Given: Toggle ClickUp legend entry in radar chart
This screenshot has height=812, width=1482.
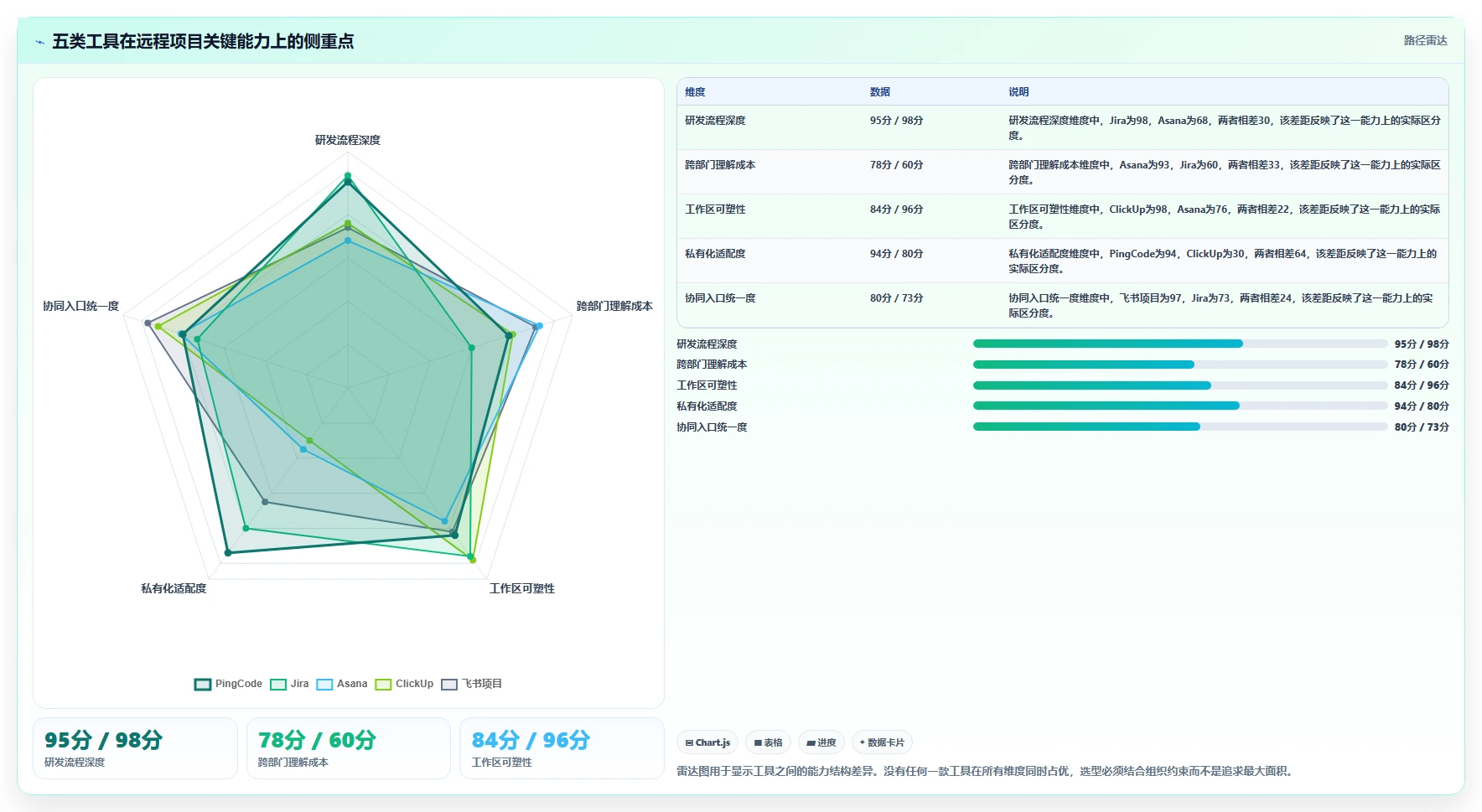Looking at the screenshot, I should pyautogui.click(x=404, y=684).
